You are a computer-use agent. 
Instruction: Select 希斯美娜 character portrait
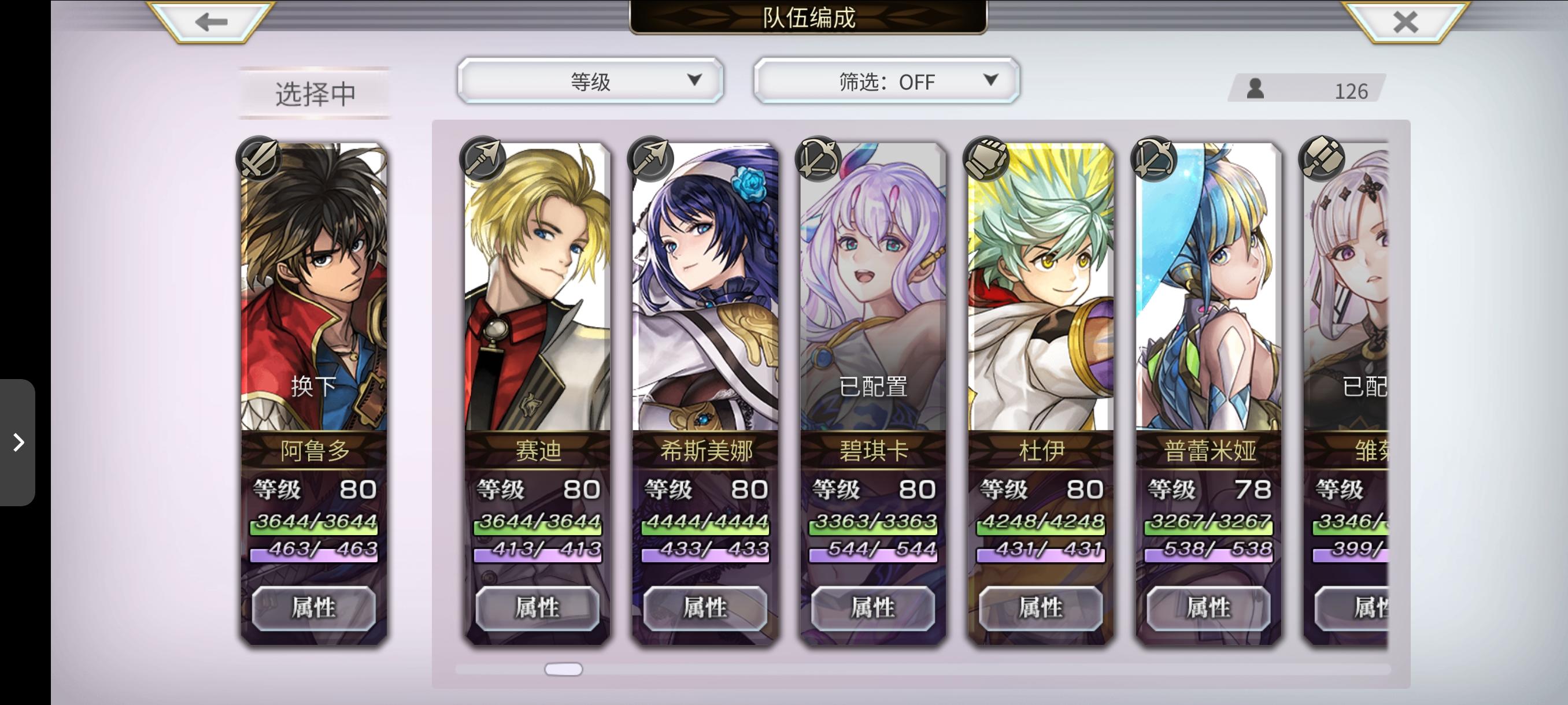[x=705, y=287]
